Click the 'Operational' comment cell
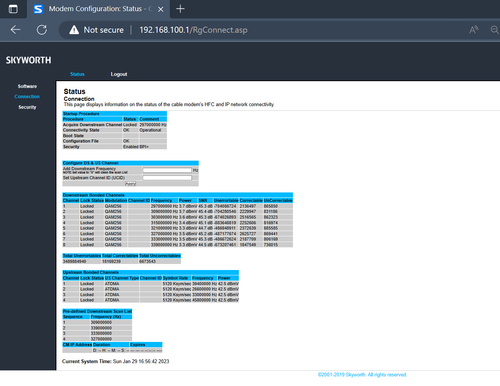Viewport: 500px width, 386px height. point(150,130)
